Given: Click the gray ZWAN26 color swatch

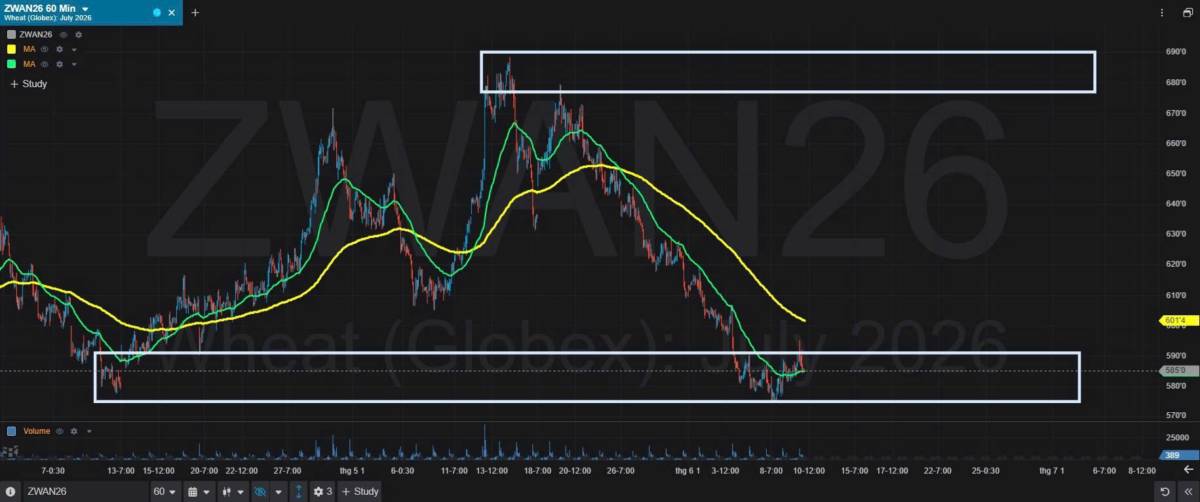Looking at the screenshot, I should [11, 34].
